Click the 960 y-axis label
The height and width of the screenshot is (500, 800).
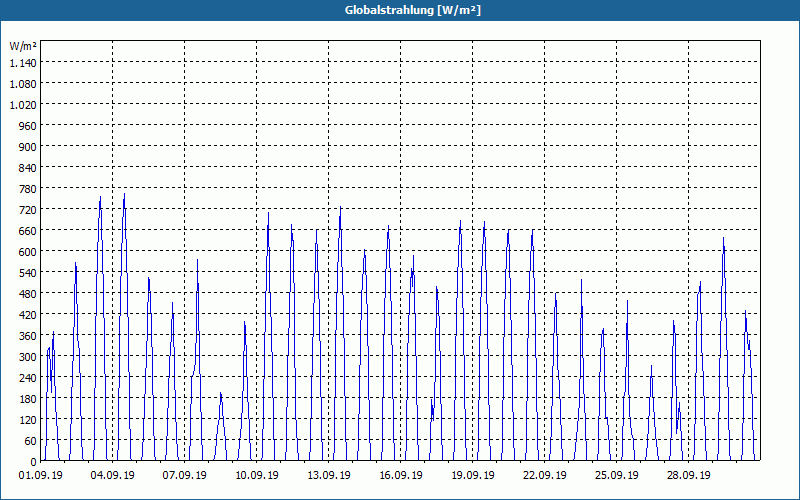click(29, 126)
